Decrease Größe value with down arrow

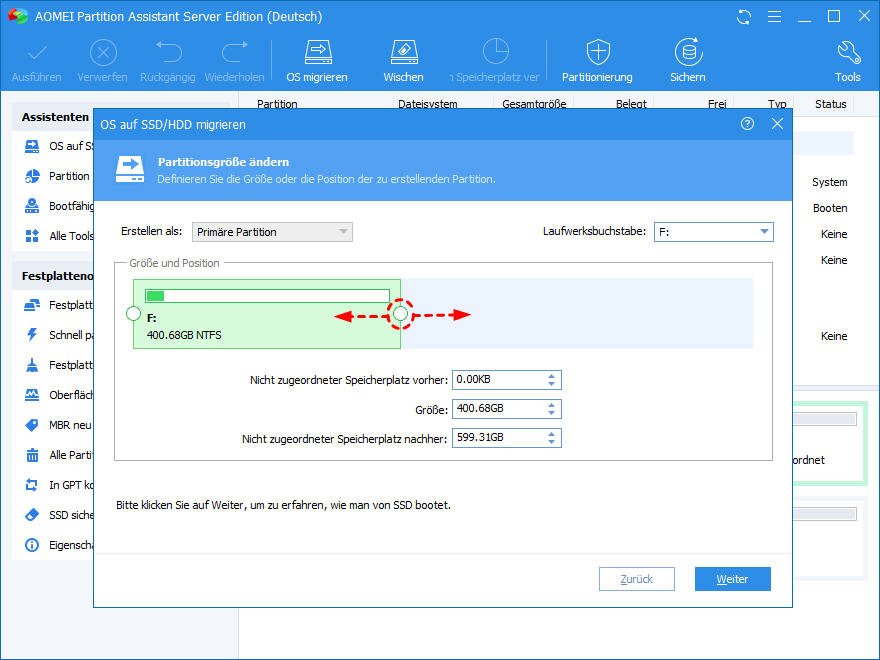pos(552,414)
